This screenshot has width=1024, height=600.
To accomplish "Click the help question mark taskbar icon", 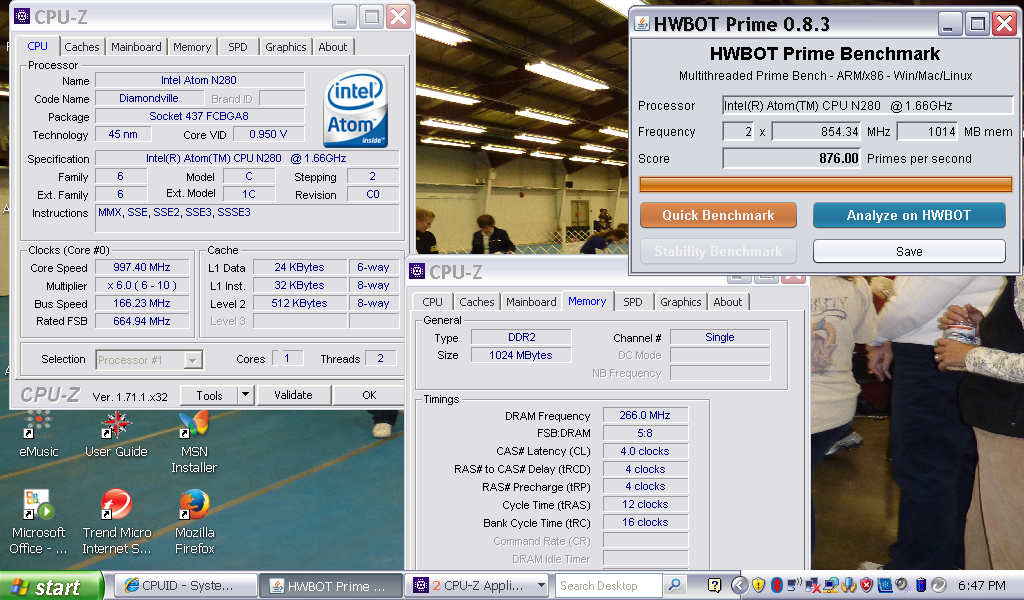I will click(x=714, y=585).
